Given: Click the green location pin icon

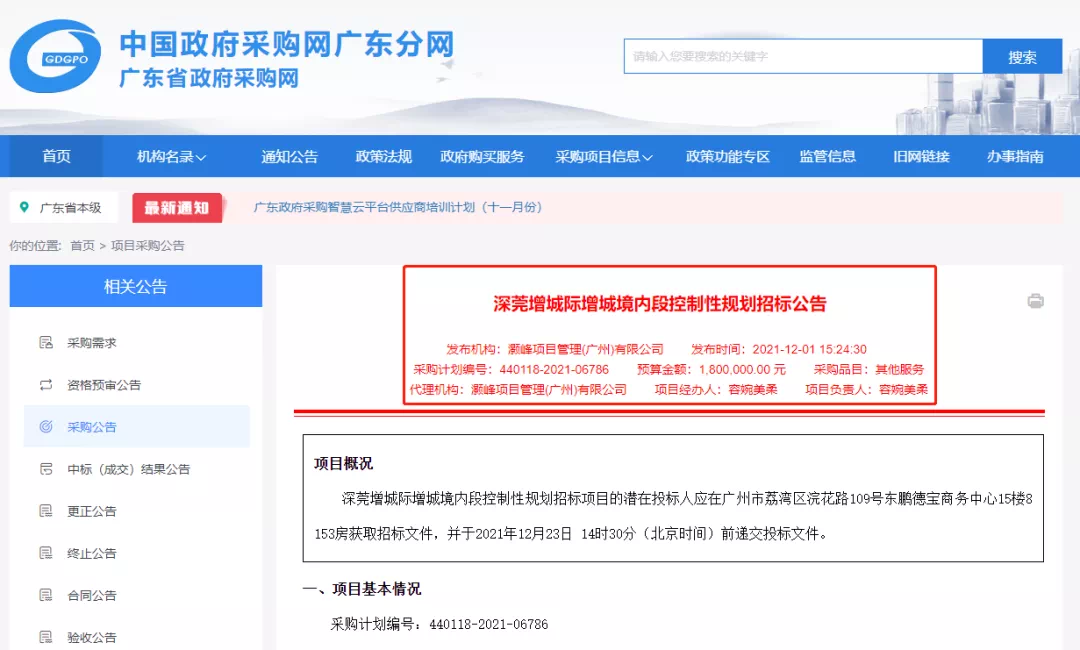Looking at the screenshot, I should [x=24, y=207].
